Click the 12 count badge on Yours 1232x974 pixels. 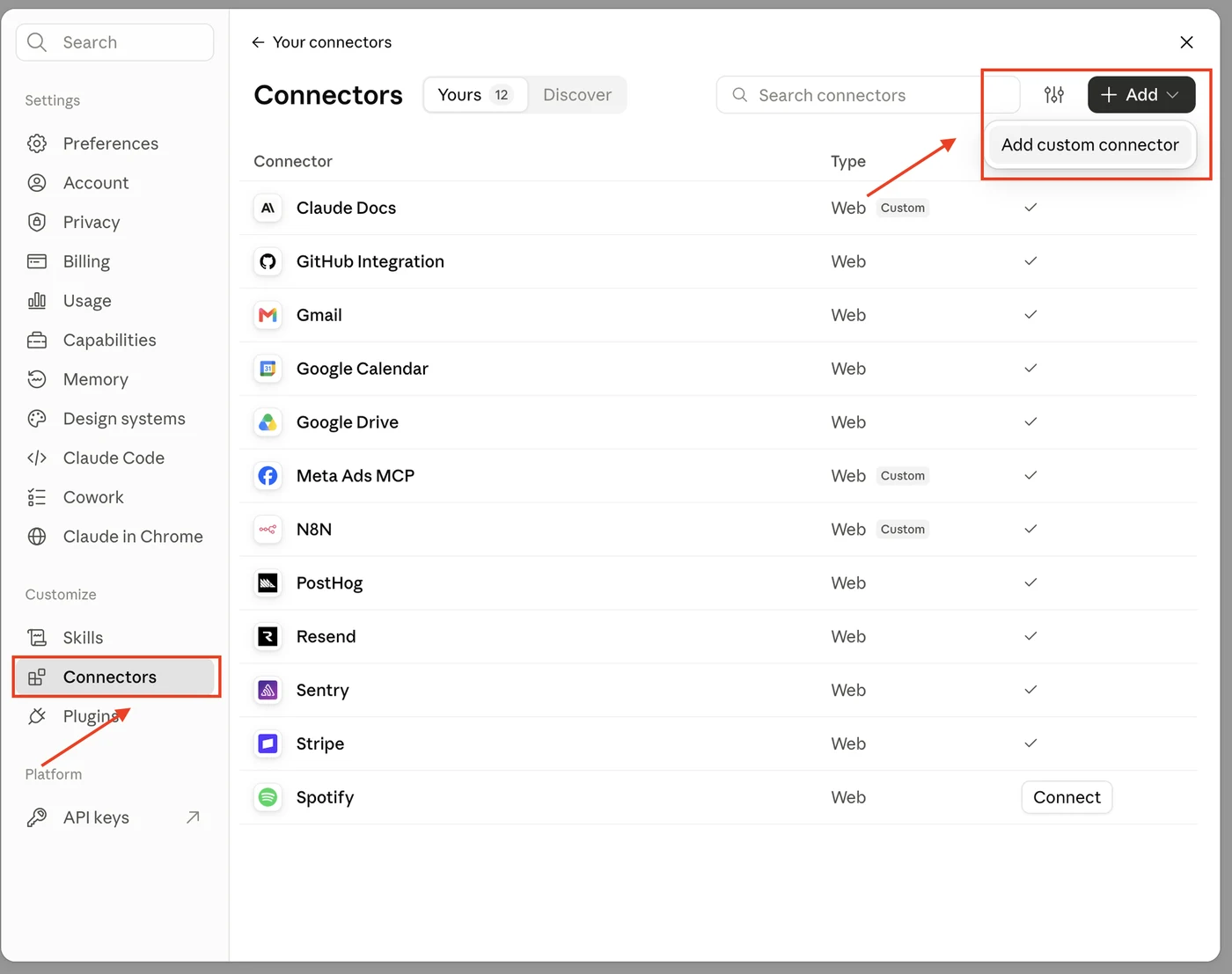coord(502,95)
